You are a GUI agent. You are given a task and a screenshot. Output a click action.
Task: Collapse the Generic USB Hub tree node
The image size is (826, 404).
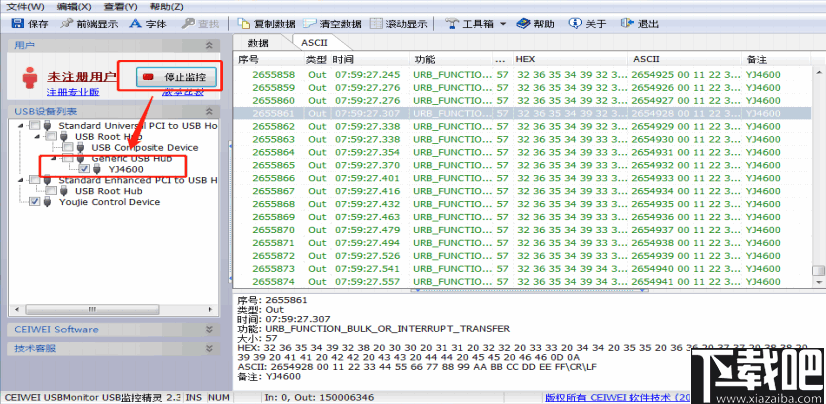pyautogui.click(x=54, y=158)
